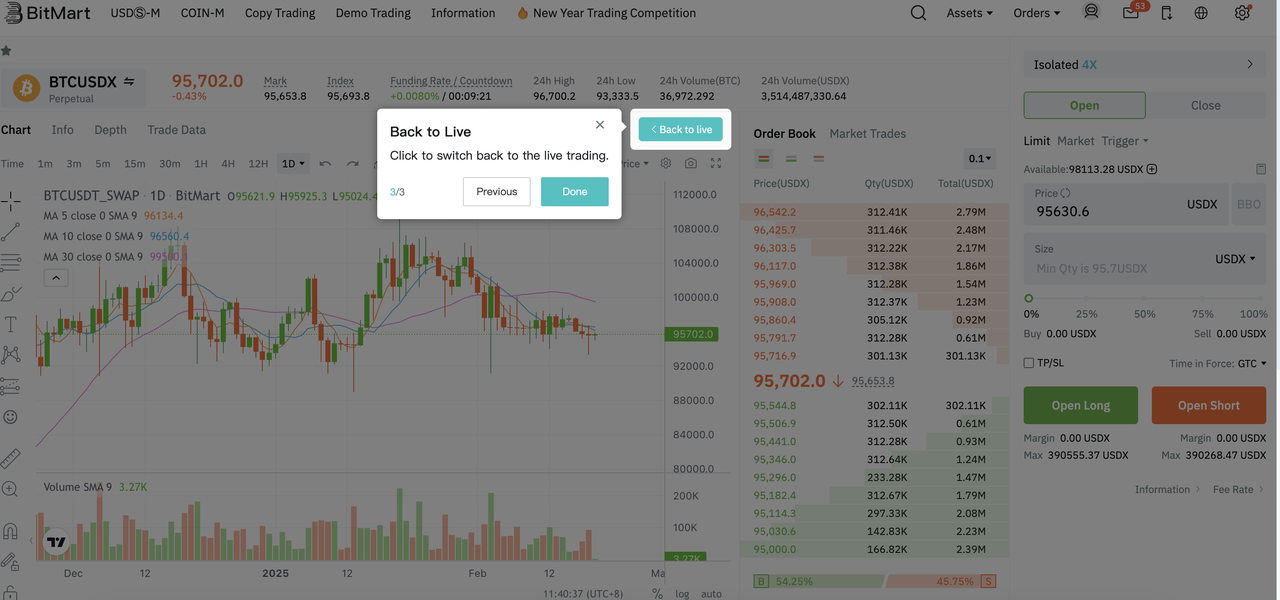Image resolution: width=1280 pixels, height=600 pixels.
Task: Enable the TP/SL checkbox
Action: coord(1029,362)
